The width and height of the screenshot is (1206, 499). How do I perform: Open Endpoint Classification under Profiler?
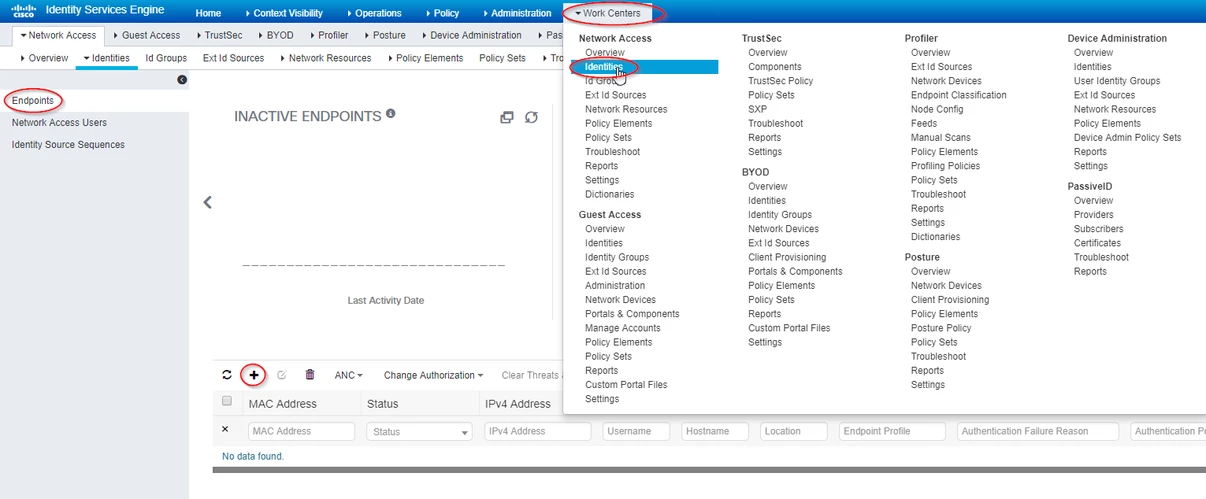coord(958,95)
